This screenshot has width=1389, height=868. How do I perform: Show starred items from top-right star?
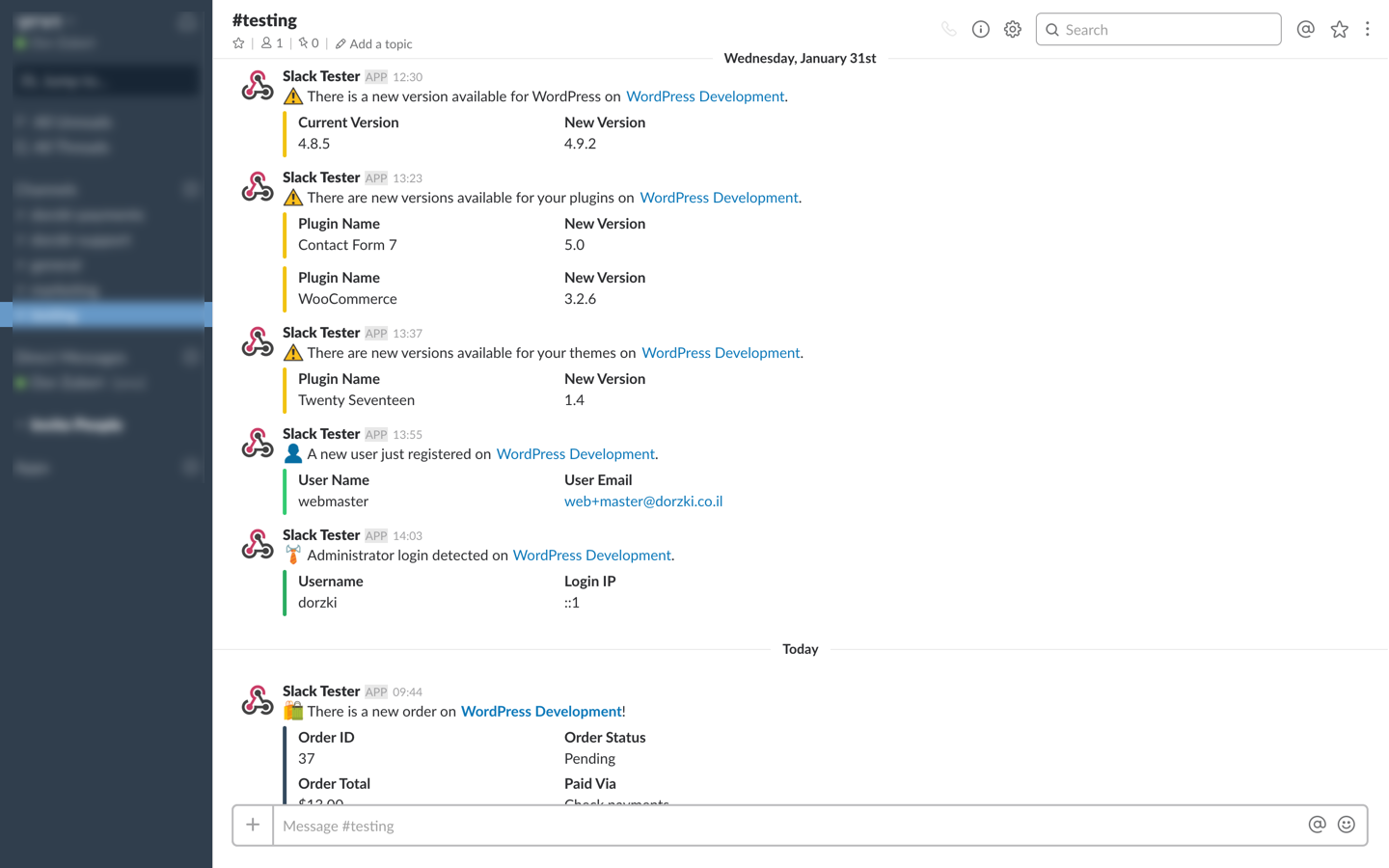(x=1339, y=30)
